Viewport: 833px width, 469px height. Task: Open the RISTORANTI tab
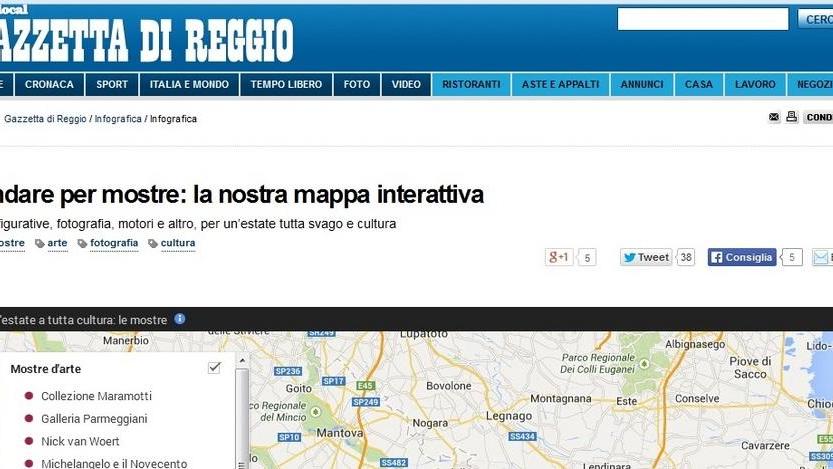click(x=471, y=84)
